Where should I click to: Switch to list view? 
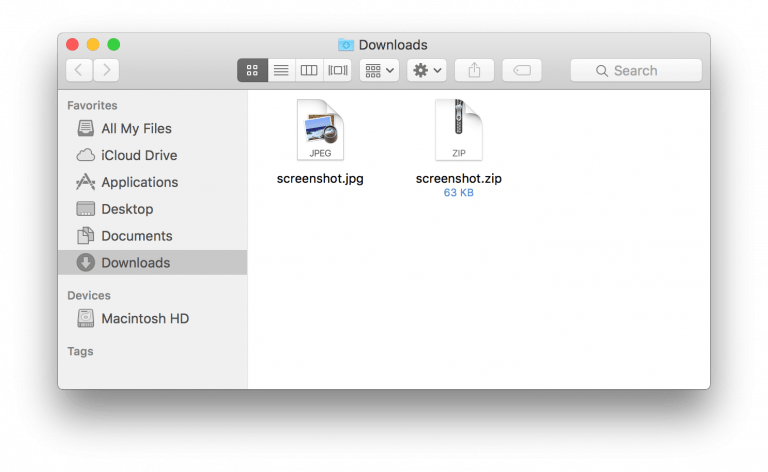point(281,71)
